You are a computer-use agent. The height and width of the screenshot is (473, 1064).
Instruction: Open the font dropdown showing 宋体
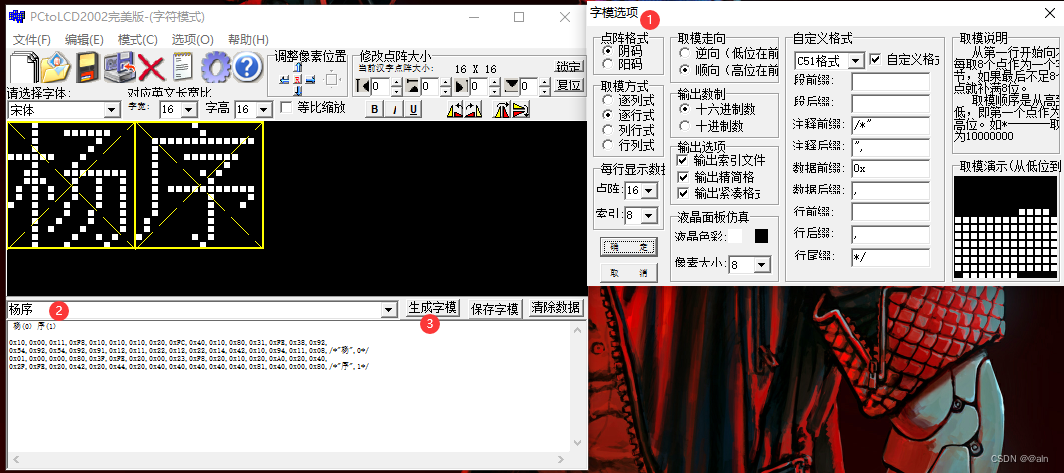112,110
